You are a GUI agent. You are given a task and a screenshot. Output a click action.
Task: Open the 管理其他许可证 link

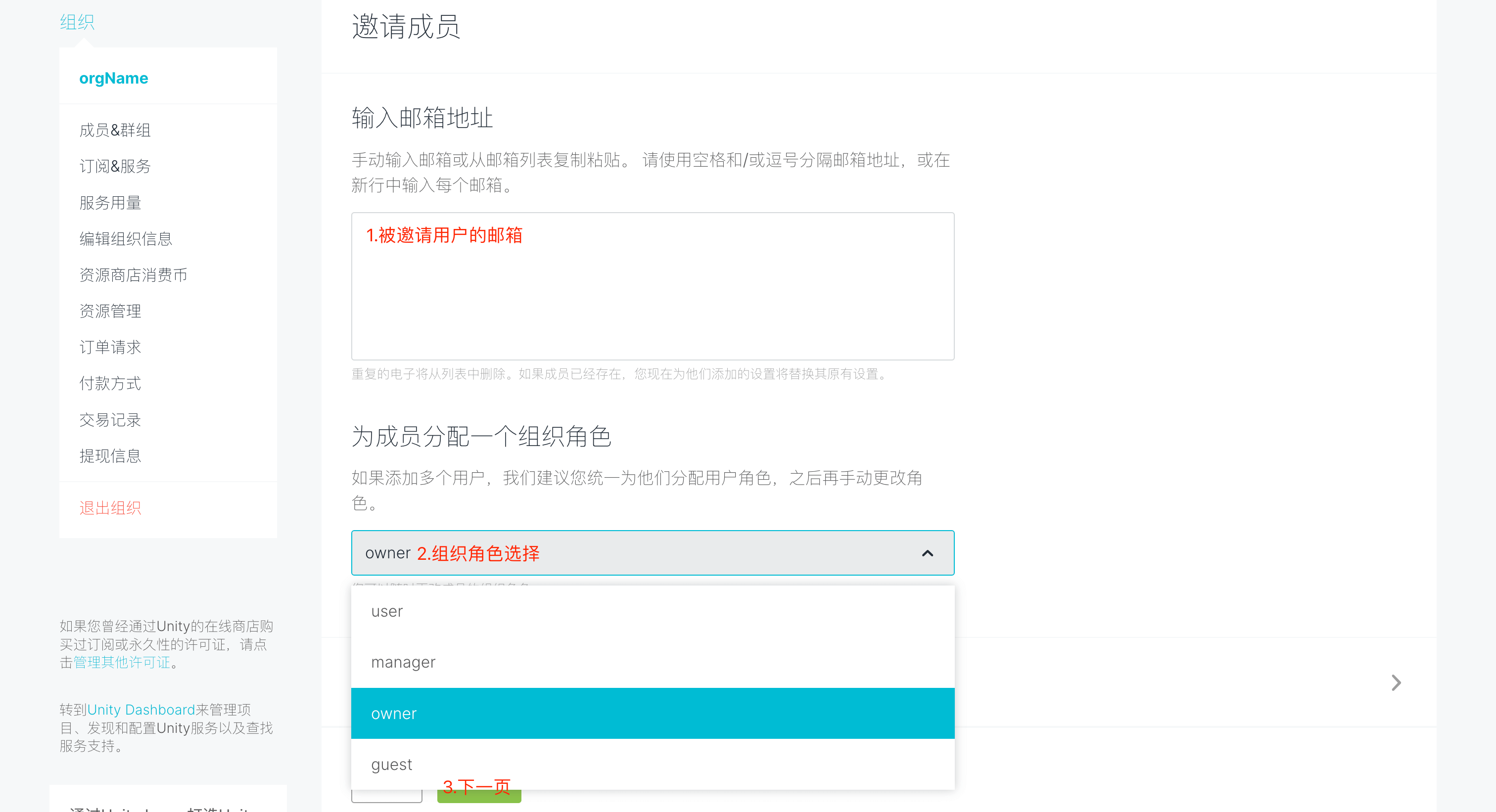pyautogui.click(x=122, y=662)
